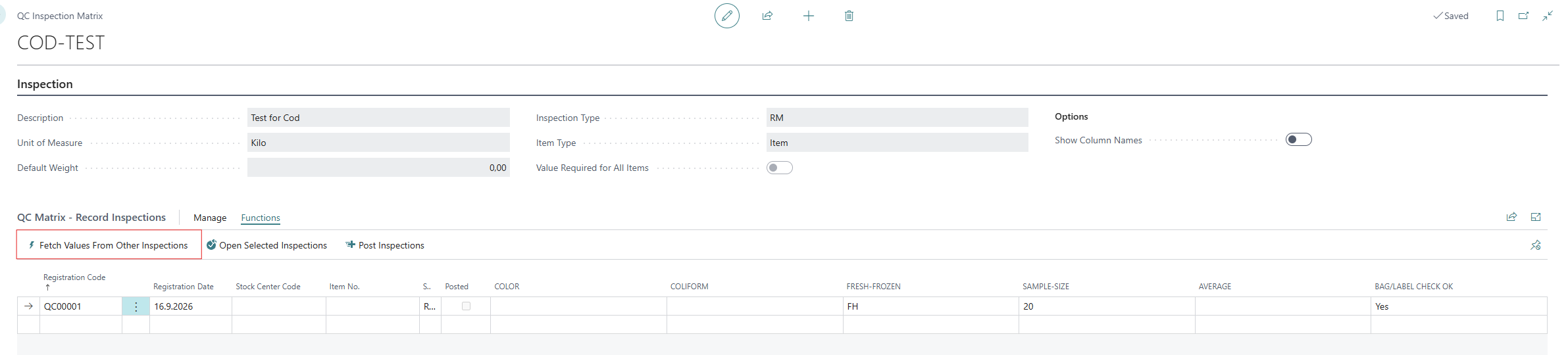Sort by Registration Code column header
The height and width of the screenshot is (355, 1568).
coord(74,277)
